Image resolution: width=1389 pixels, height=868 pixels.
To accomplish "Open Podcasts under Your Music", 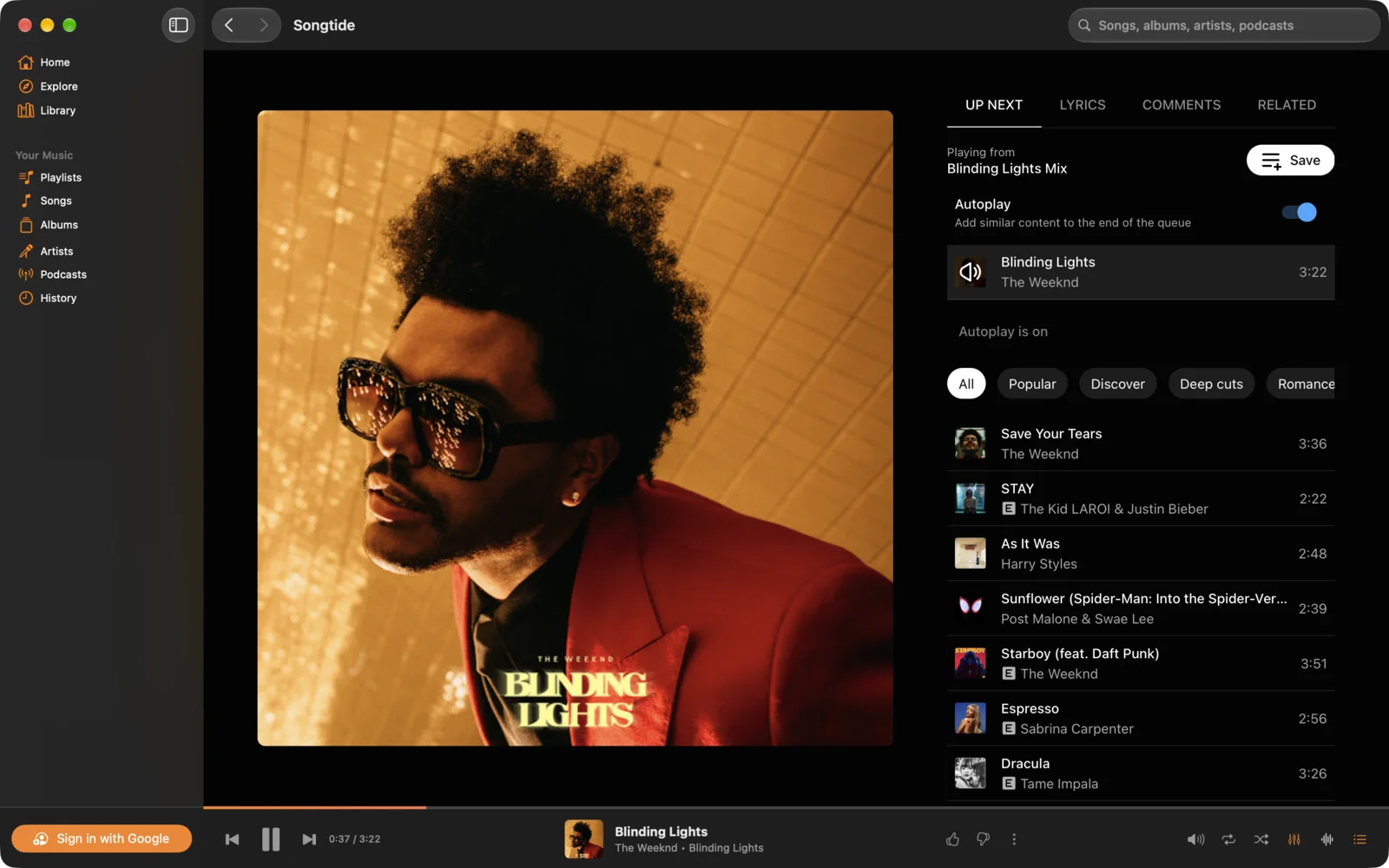I will 63,274.
